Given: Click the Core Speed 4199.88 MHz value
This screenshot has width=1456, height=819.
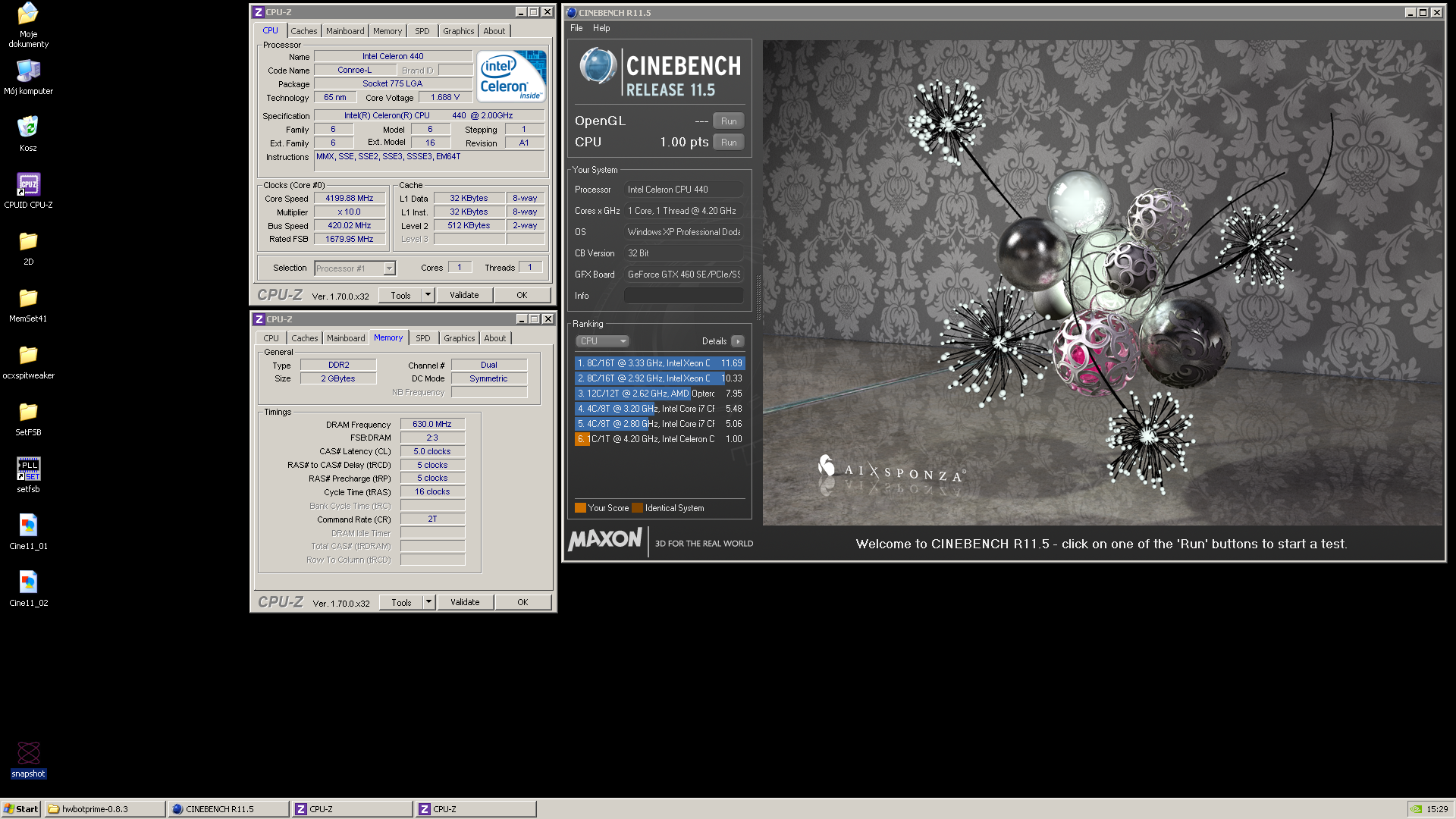Looking at the screenshot, I should [x=350, y=199].
